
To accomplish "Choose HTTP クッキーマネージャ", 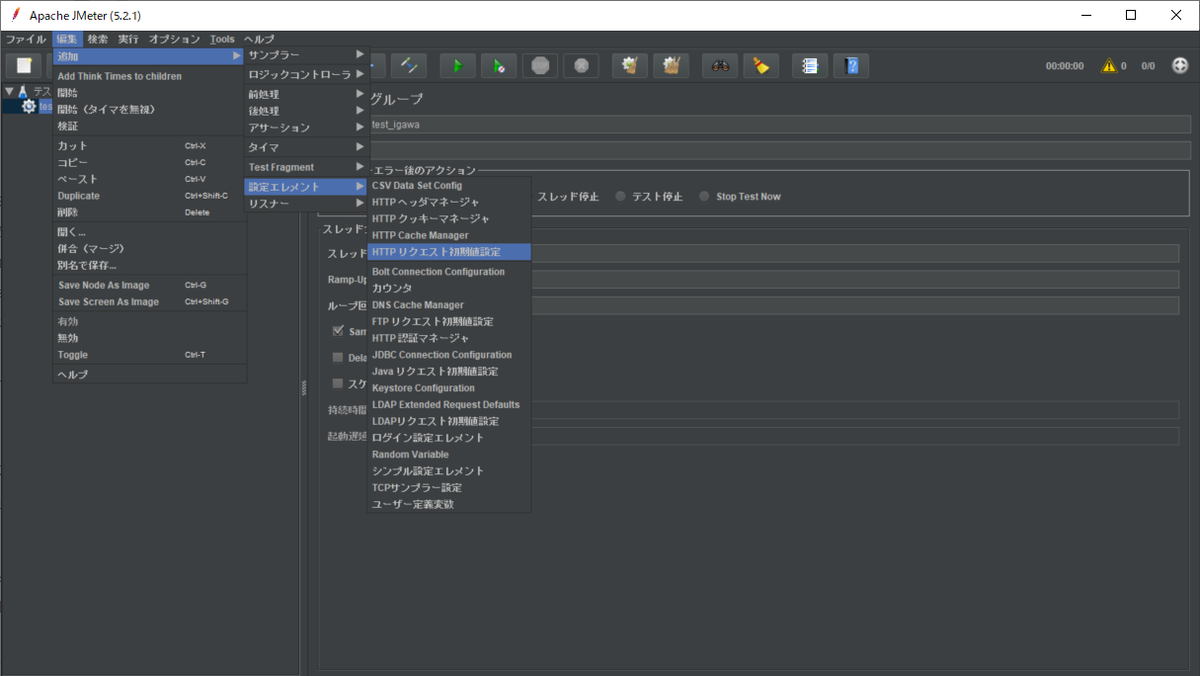I will pos(449,218).
